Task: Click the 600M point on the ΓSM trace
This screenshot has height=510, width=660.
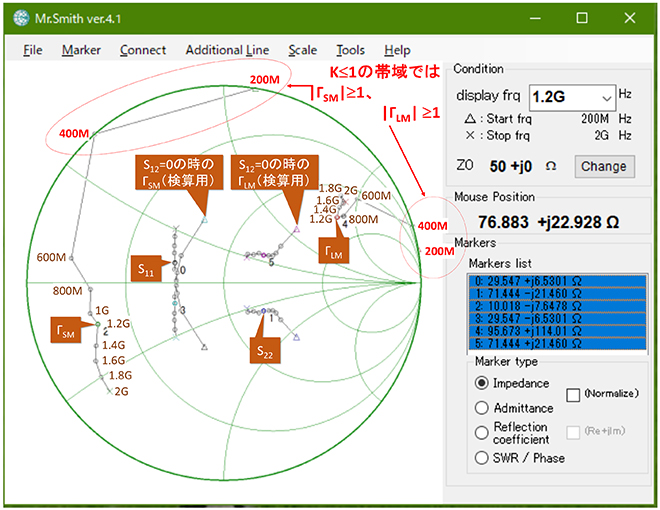Action: coord(71,258)
